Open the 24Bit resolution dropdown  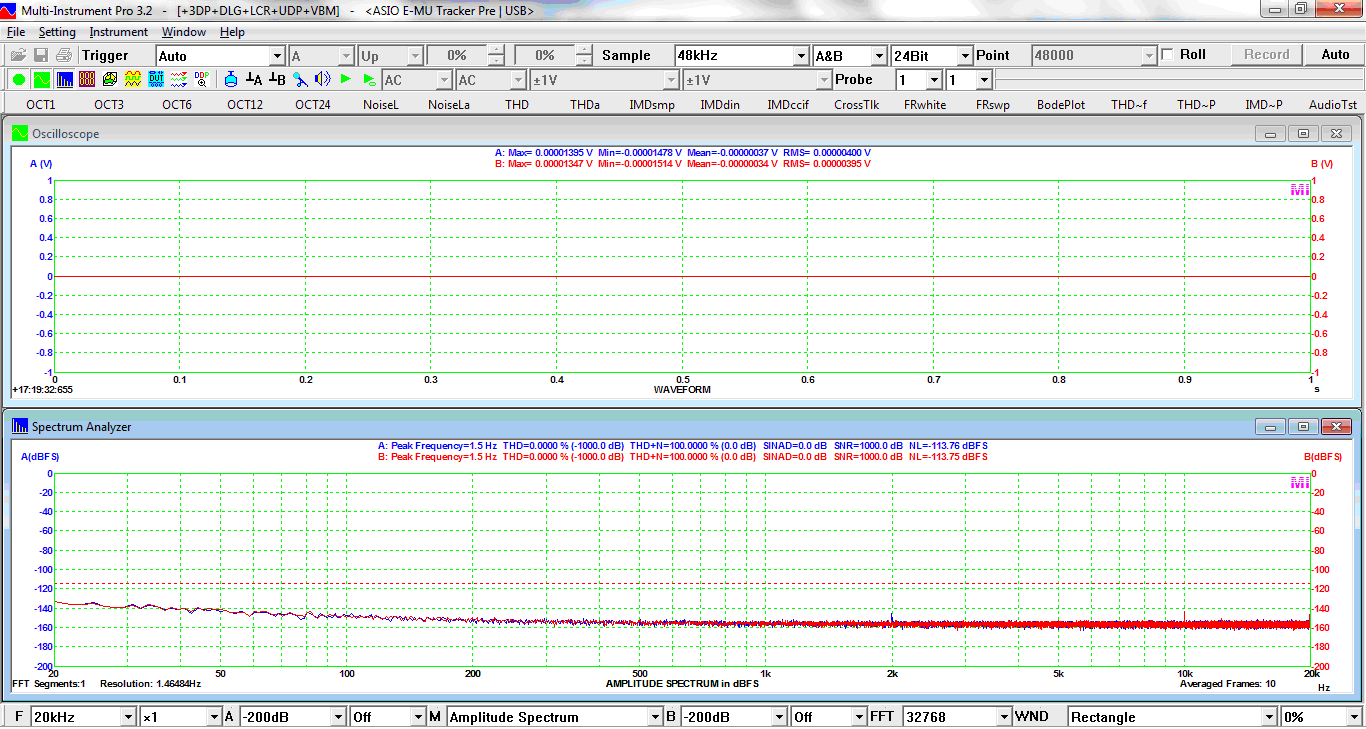pyautogui.click(x=964, y=56)
